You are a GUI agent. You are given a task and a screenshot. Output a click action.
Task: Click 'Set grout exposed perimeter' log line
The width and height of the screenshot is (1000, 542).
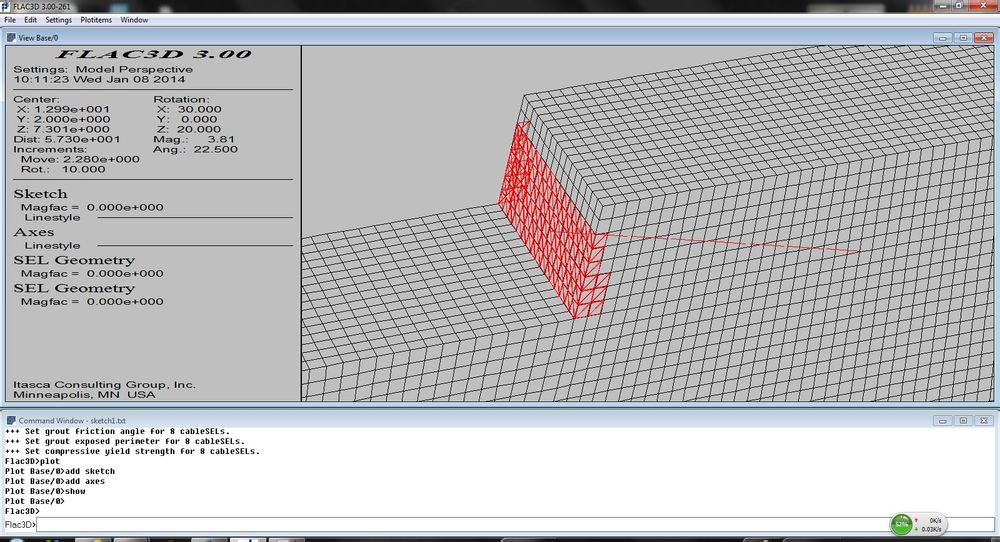point(125,441)
